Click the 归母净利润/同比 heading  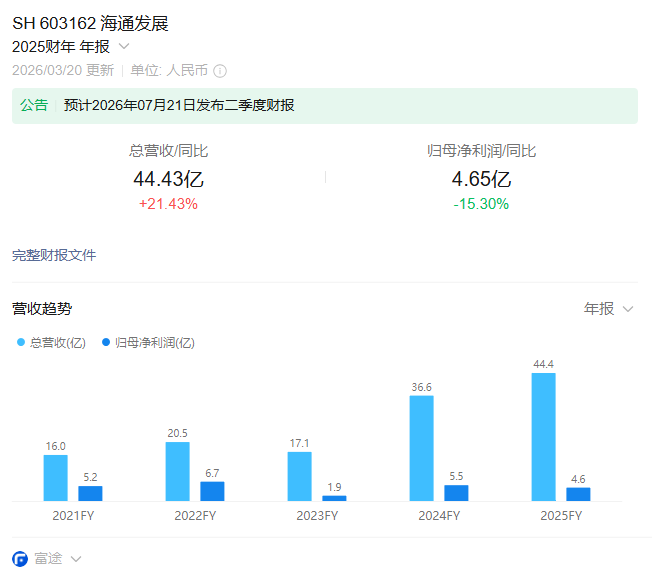pyautogui.click(x=481, y=151)
